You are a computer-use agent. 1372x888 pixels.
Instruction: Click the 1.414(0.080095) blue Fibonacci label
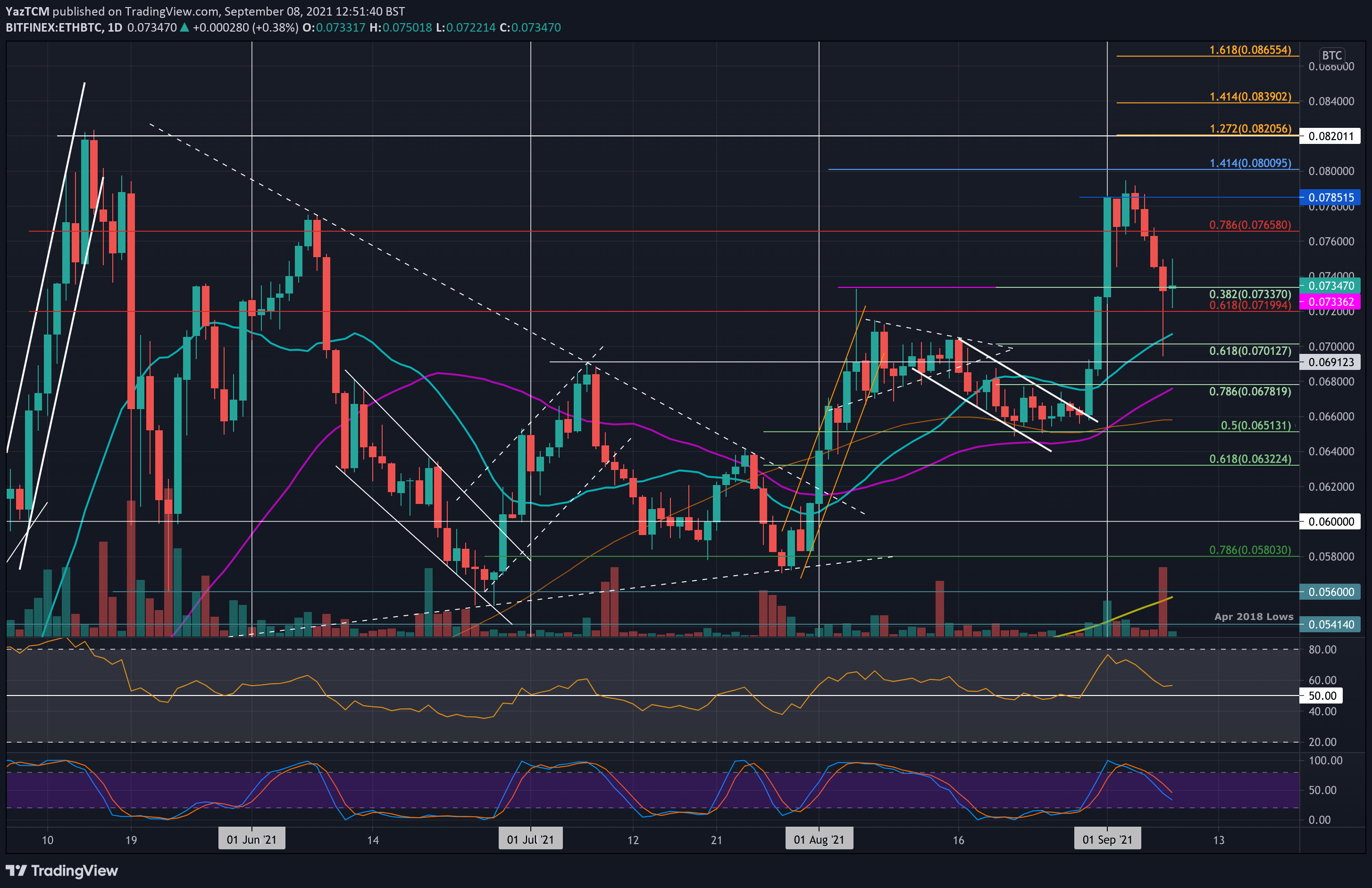[x=1250, y=163]
